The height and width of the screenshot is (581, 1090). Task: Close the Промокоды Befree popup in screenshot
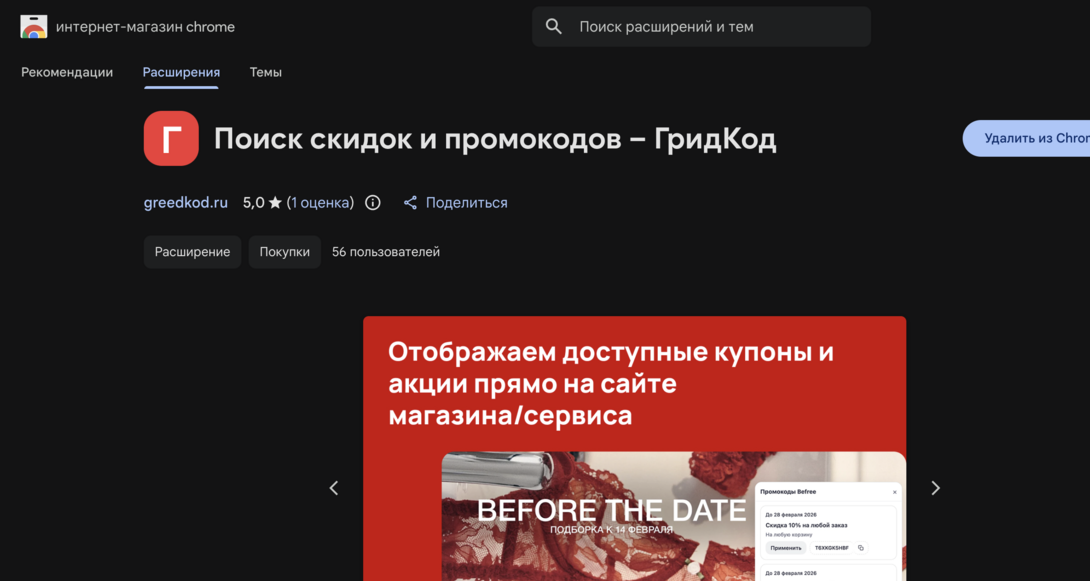tap(895, 492)
